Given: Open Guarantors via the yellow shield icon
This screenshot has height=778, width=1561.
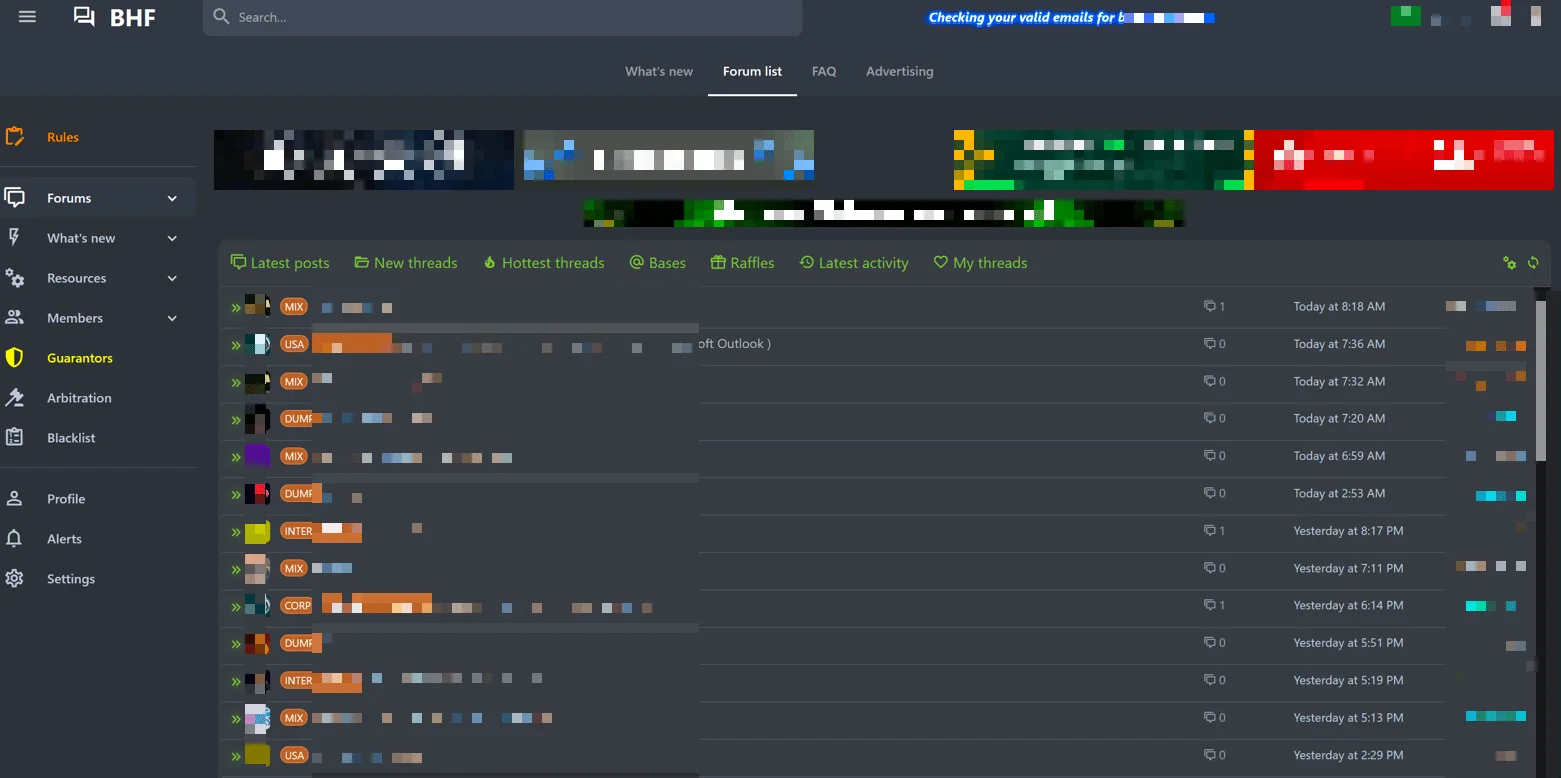Looking at the screenshot, I should click(x=14, y=358).
